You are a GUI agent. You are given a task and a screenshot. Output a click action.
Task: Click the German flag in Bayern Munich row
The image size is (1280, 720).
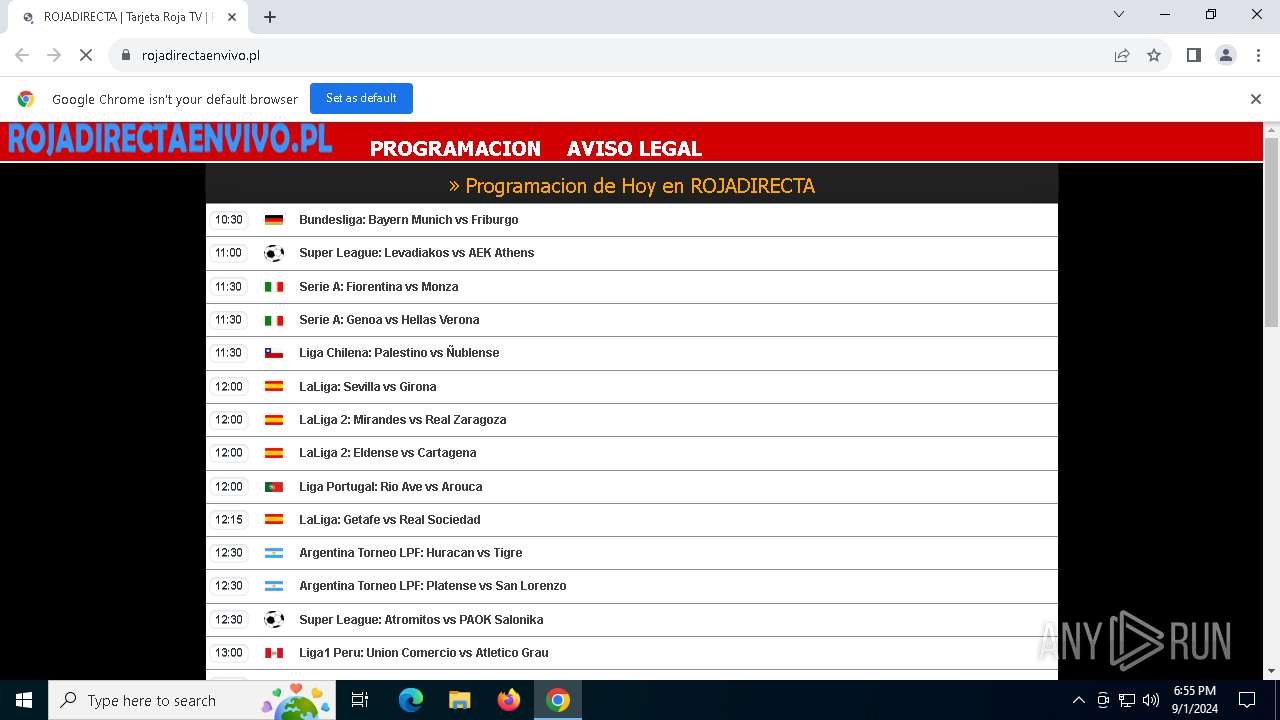pyautogui.click(x=274, y=220)
